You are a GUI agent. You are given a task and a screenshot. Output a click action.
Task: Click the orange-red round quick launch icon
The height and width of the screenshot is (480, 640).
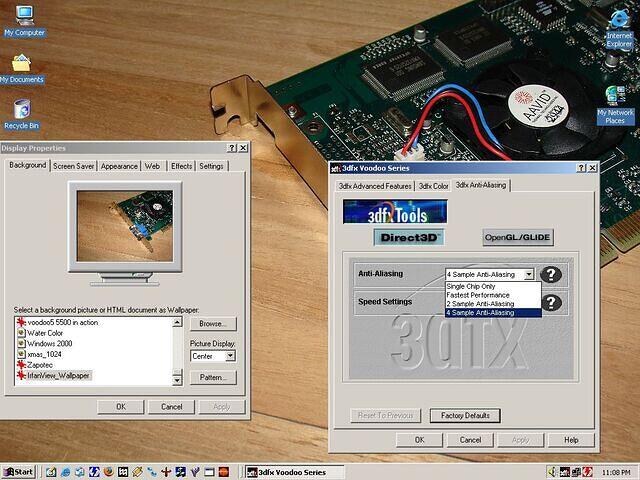(x=224, y=472)
